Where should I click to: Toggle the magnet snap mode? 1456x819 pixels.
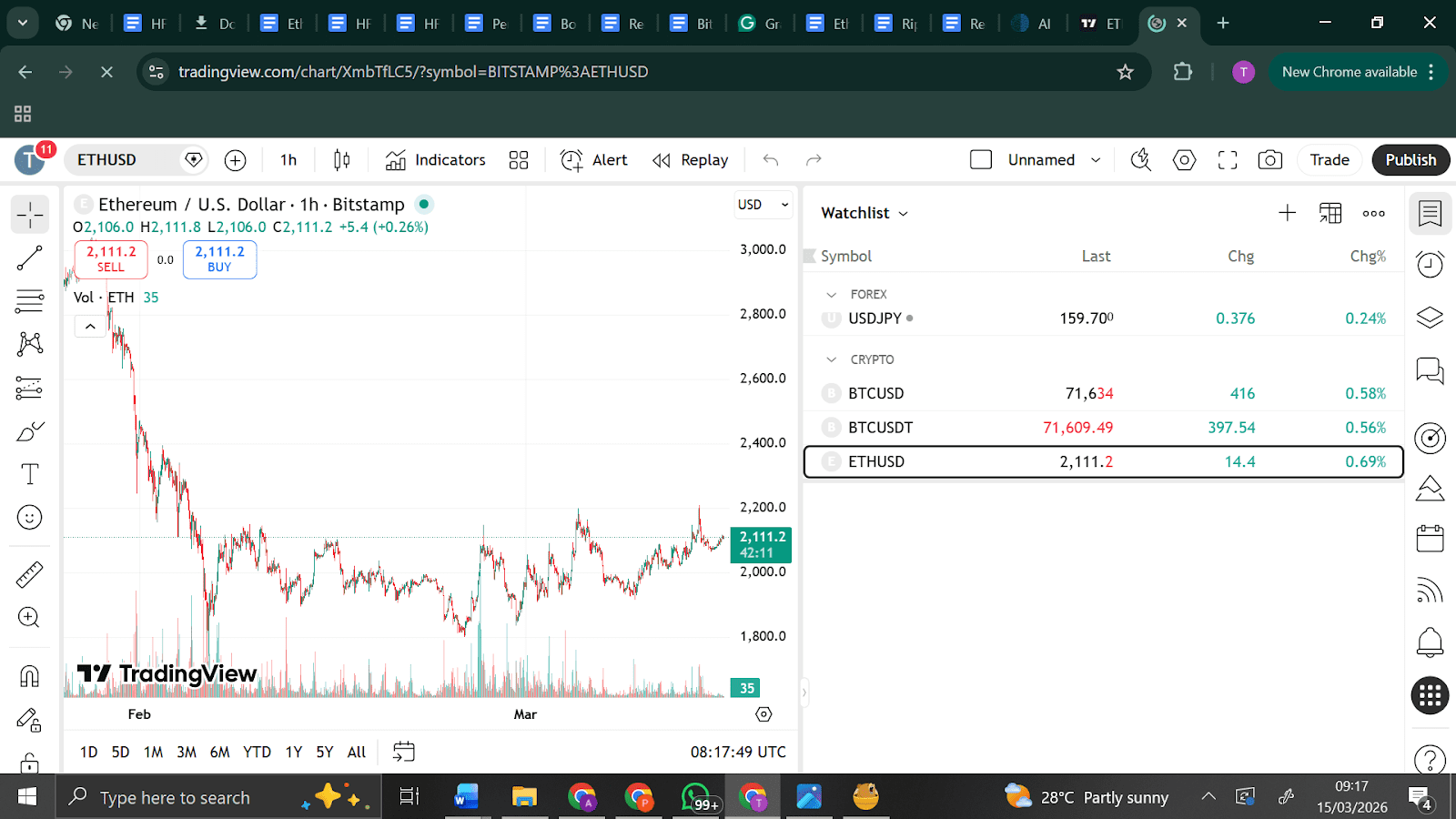[30, 676]
